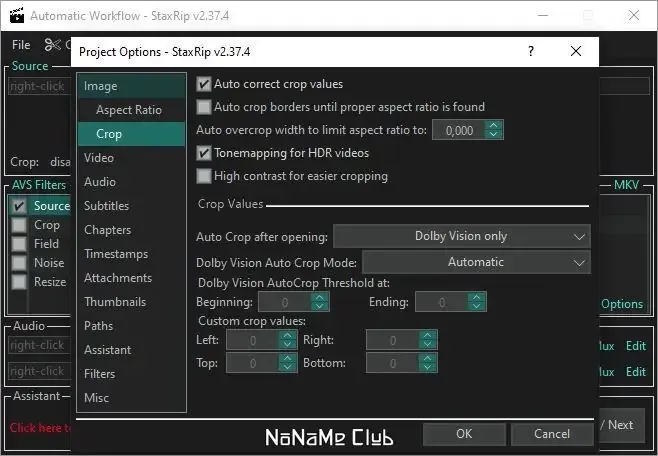The image size is (658, 456).
Task: Open Assistant options page in the options tree
Action: click(x=131, y=349)
